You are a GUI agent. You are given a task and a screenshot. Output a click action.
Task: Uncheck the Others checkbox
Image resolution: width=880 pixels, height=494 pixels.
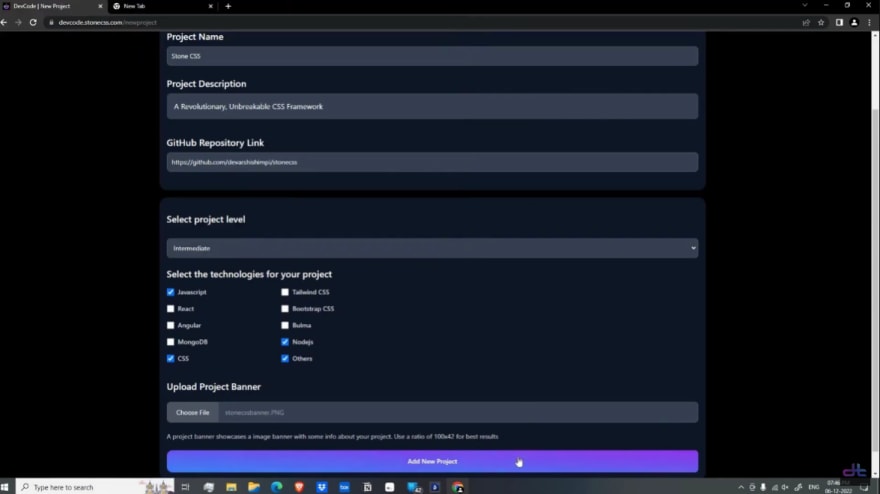[x=285, y=358]
